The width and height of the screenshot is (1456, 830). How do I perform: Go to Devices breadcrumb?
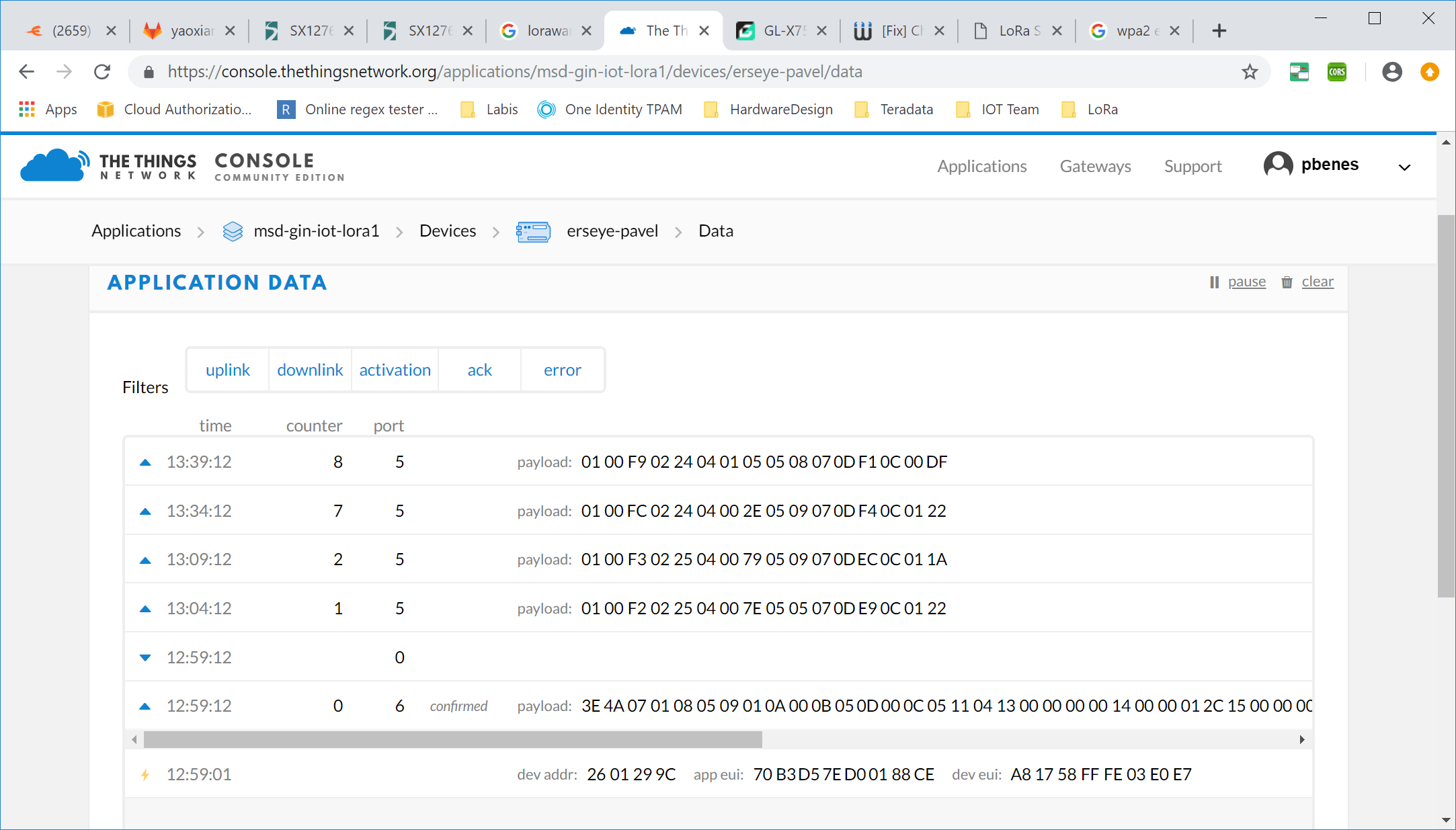pos(448,231)
